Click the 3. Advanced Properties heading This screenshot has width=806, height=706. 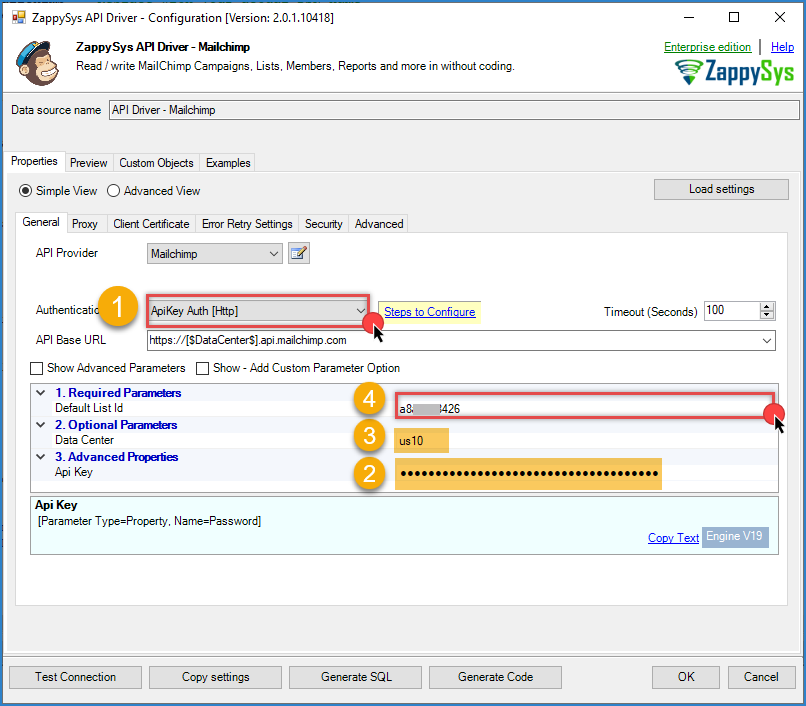(116, 457)
